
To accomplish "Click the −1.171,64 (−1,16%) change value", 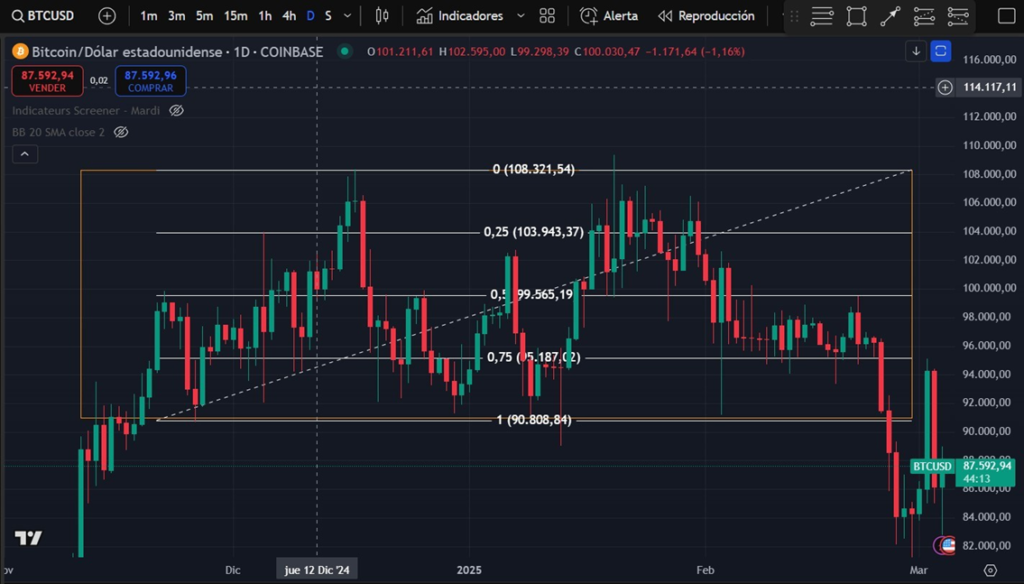I will click(695, 52).
